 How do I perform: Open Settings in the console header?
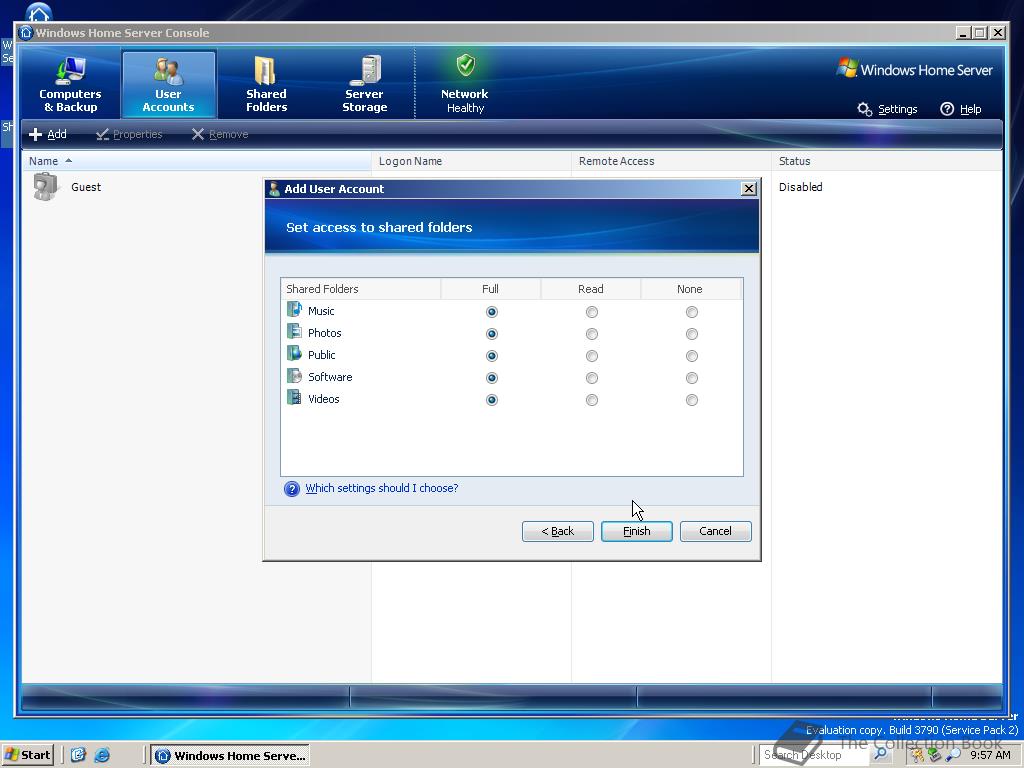click(888, 109)
